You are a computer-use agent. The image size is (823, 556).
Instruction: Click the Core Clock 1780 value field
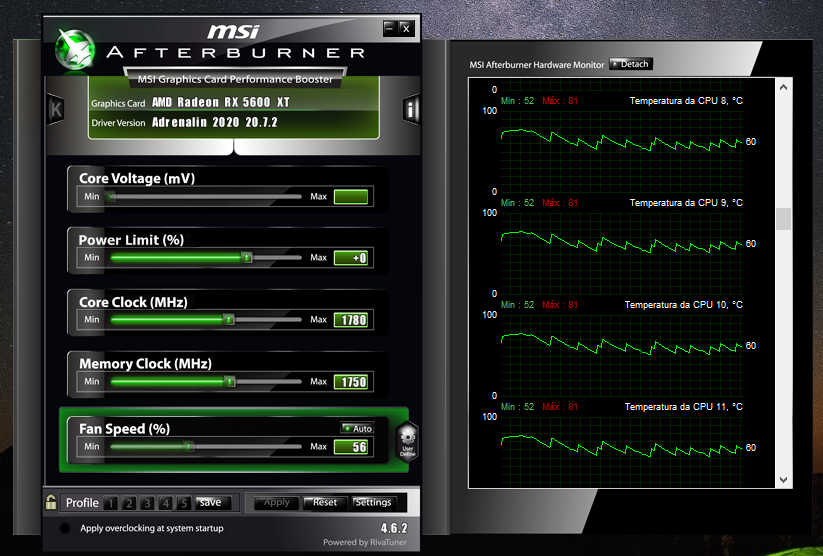pyautogui.click(x=351, y=320)
